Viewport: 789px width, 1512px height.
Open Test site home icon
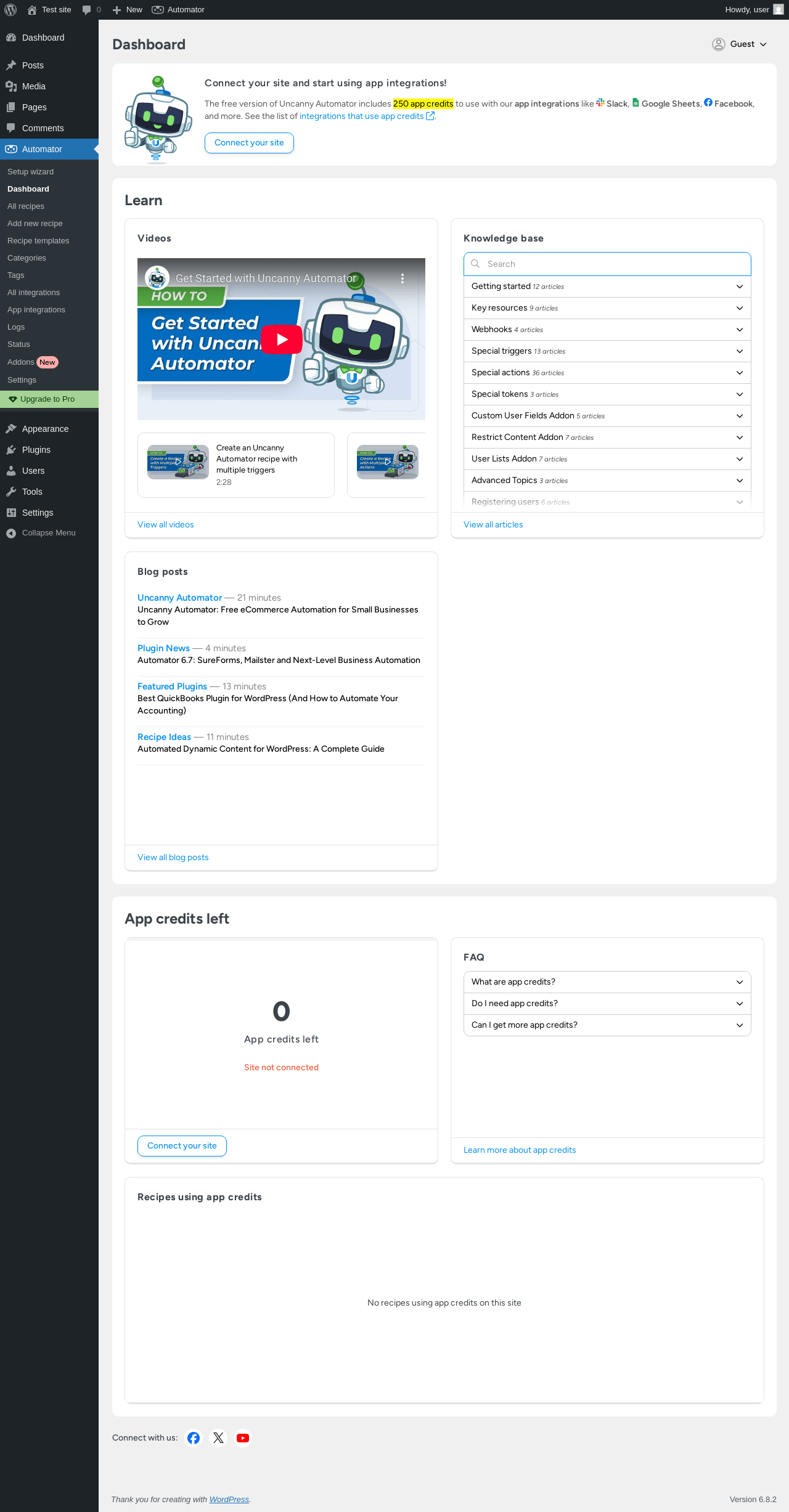[32, 10]
